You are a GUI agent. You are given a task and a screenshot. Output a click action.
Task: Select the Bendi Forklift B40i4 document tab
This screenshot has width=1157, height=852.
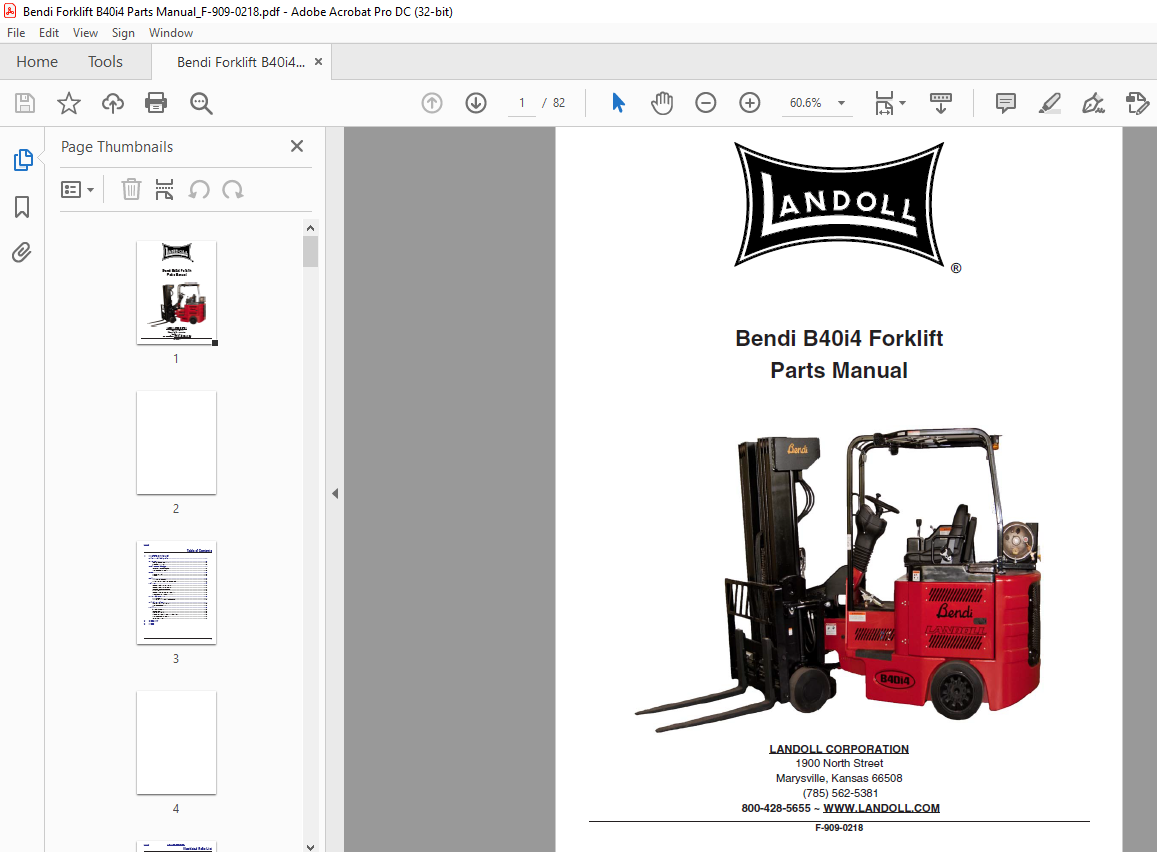coord(241,62)
